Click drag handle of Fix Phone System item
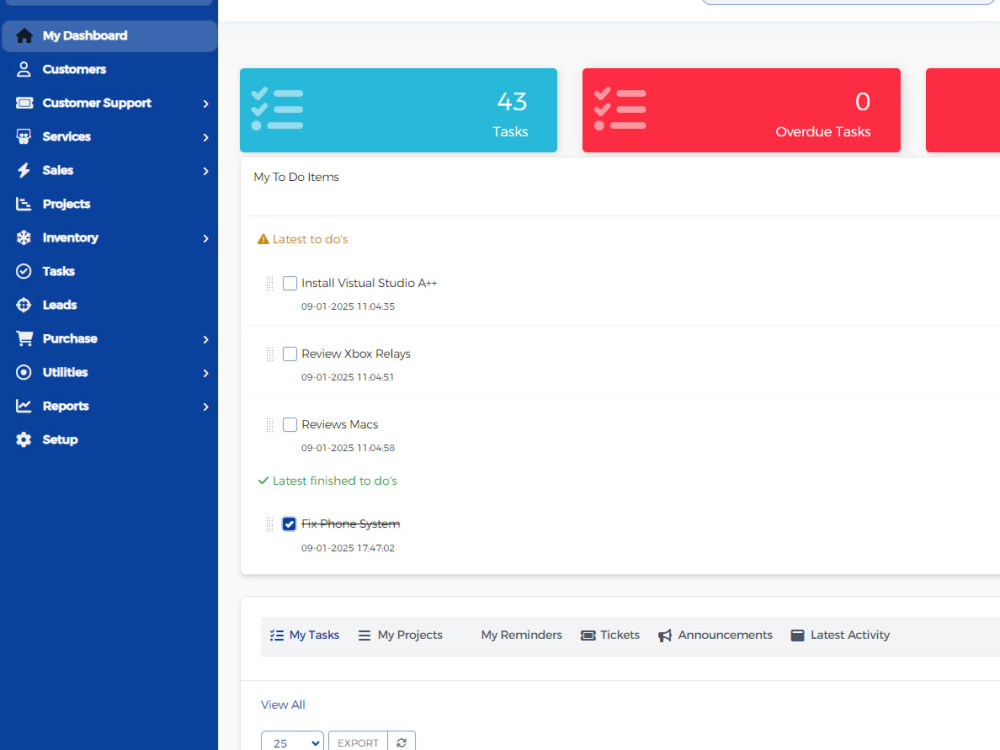Viewport: 1000px width, 750px height. (x=270, y=524)
